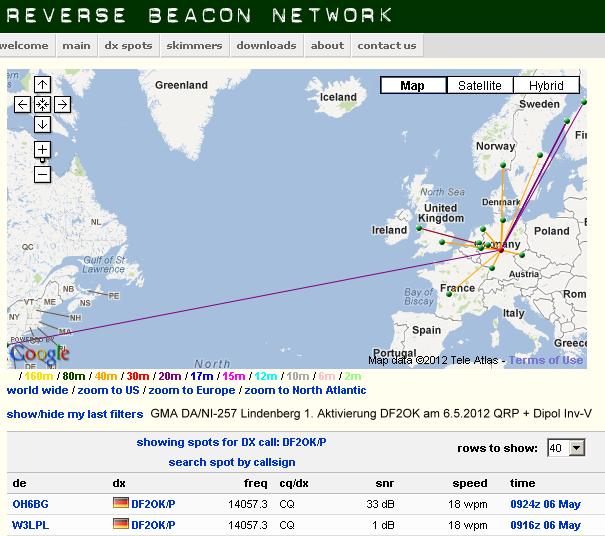Click green skimmer marker in France
605x536 pixels.
[x=449, y=294]
